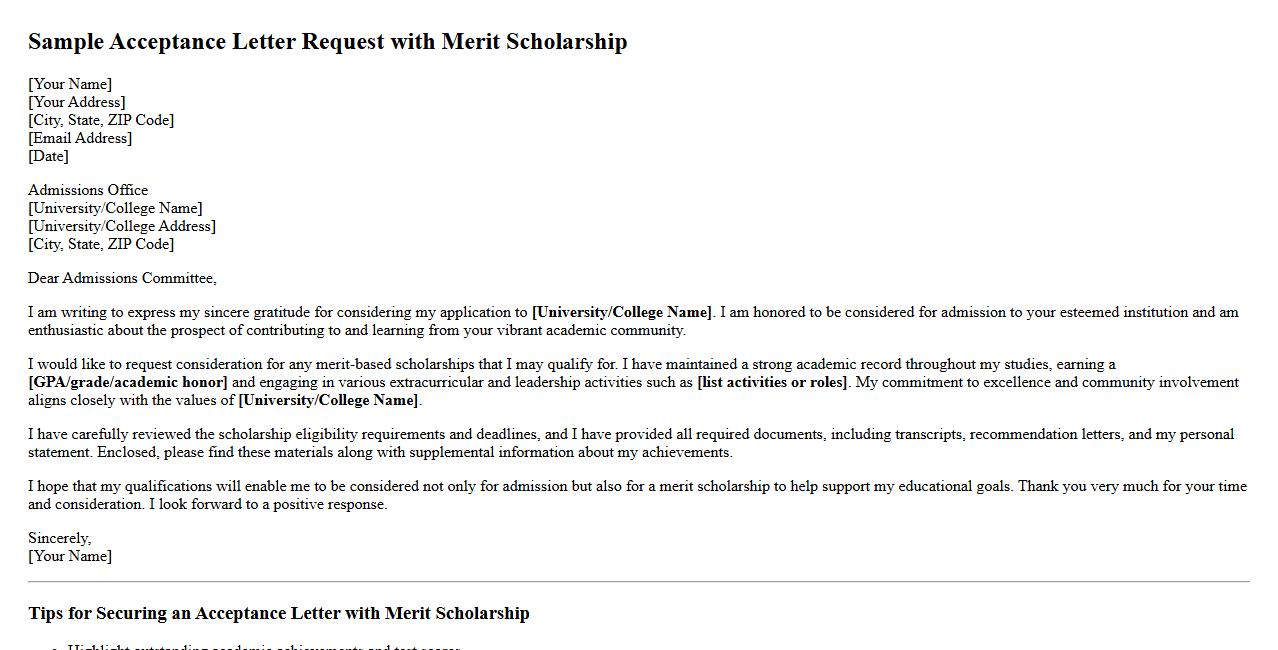Click the 'Dear Admissions Committee,' salutation

(x=122, y=278)
